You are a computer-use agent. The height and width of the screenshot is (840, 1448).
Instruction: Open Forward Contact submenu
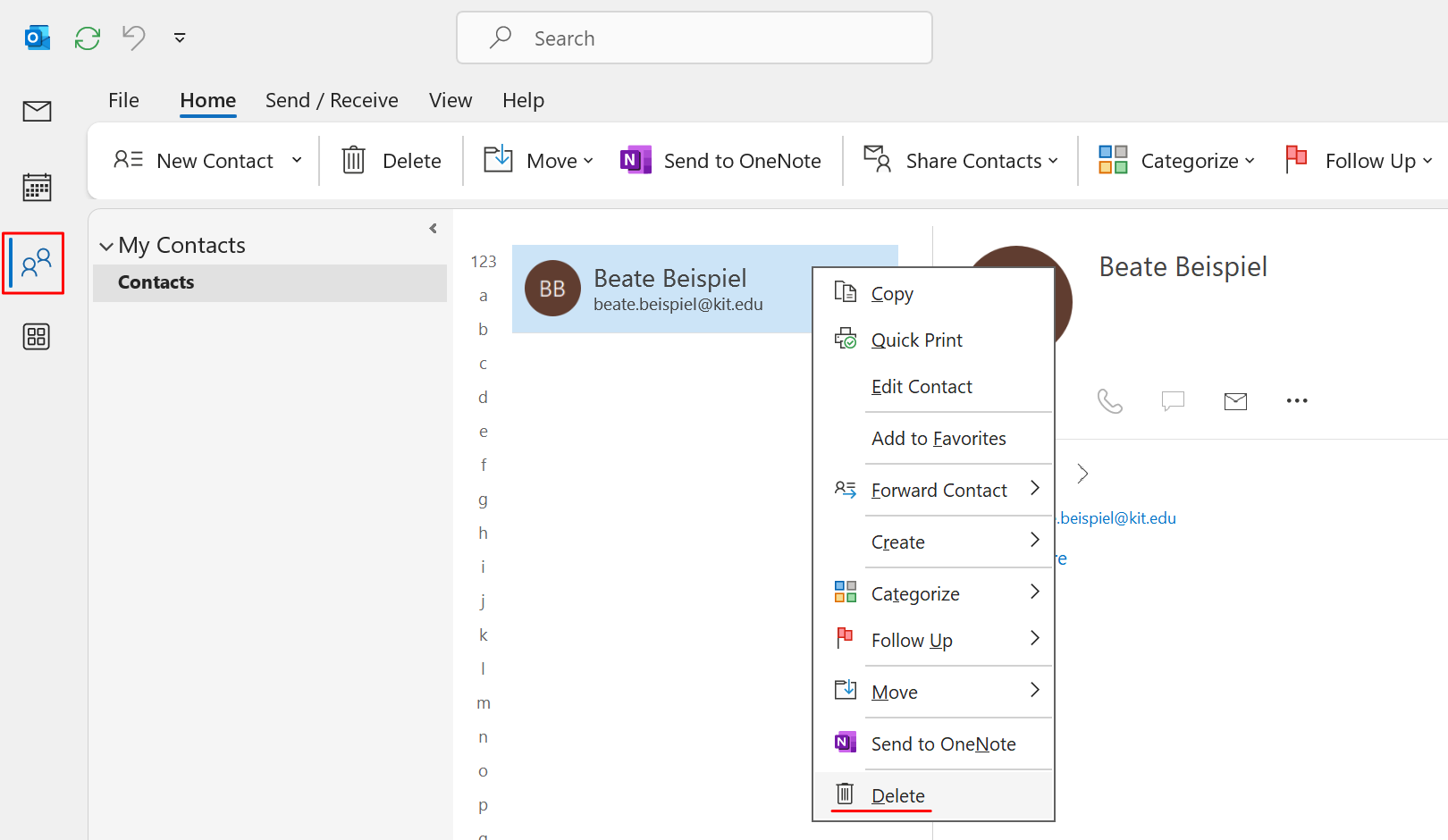[x=933, y=491]
